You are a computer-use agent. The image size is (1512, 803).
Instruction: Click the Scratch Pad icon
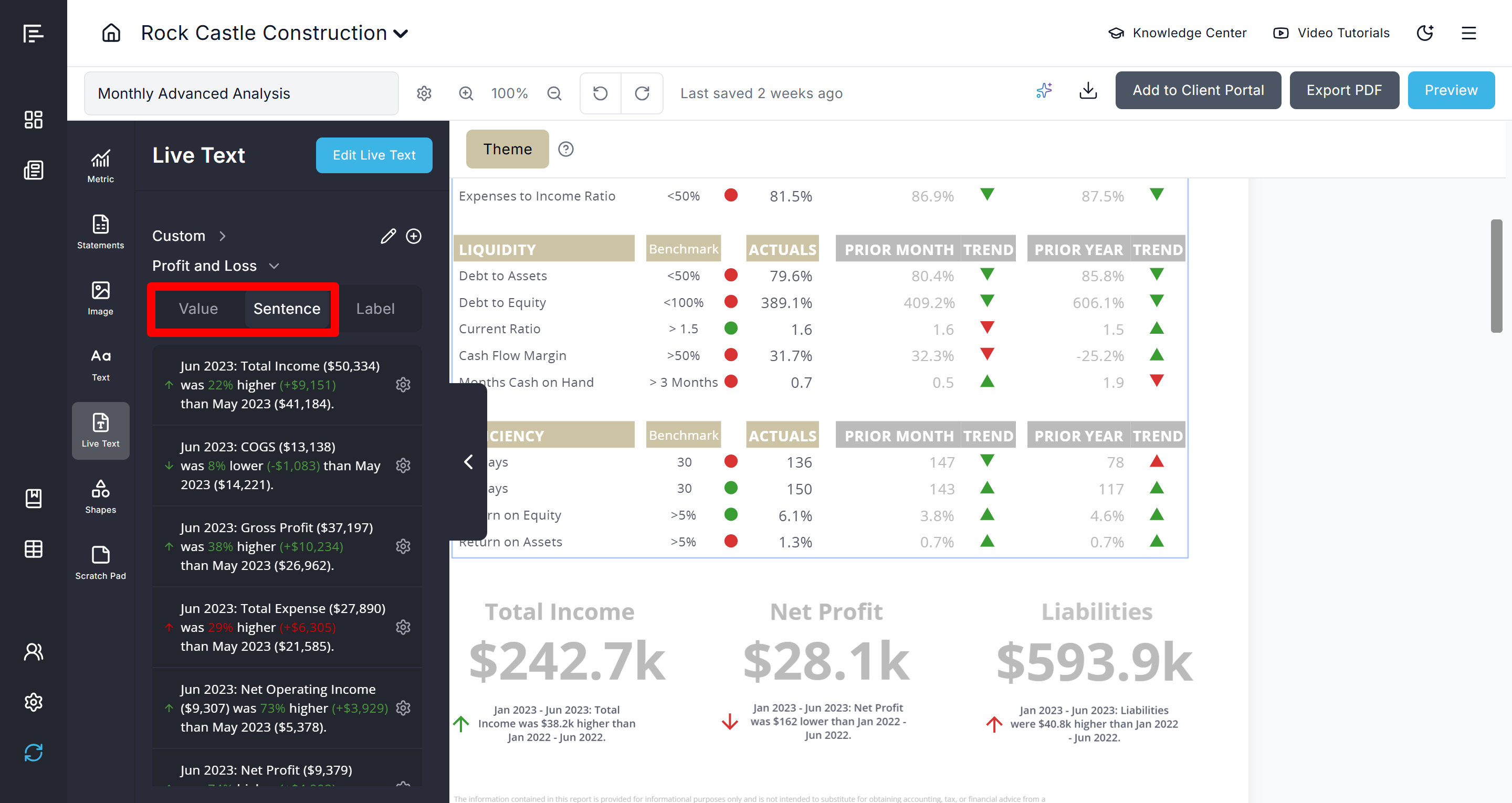click(x=100, y=562)
